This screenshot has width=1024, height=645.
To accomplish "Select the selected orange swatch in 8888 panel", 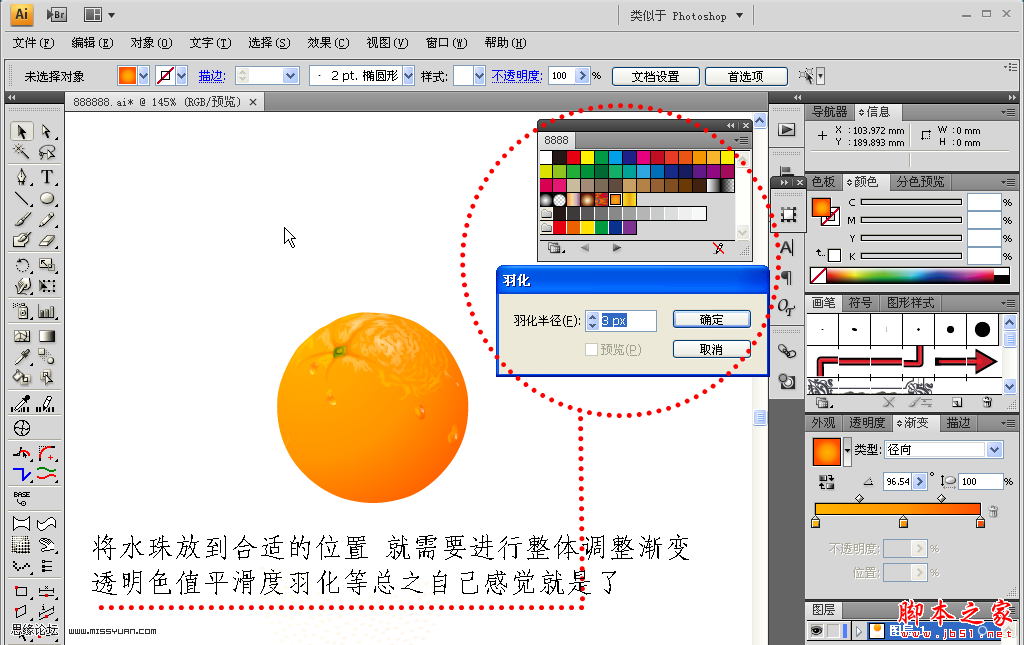I will tap(615, 200).
